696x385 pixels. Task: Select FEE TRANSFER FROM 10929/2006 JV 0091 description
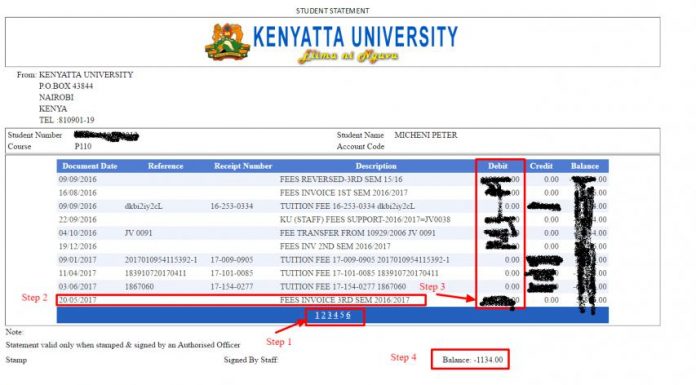(x=358, y=233)
